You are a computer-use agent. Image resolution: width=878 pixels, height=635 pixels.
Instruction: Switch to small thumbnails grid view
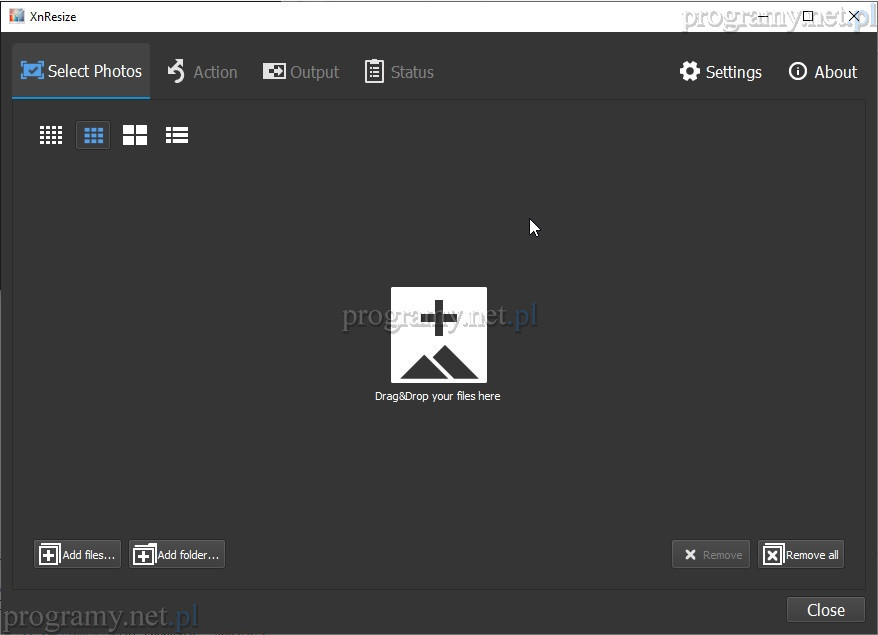click(x=51, y=135)
